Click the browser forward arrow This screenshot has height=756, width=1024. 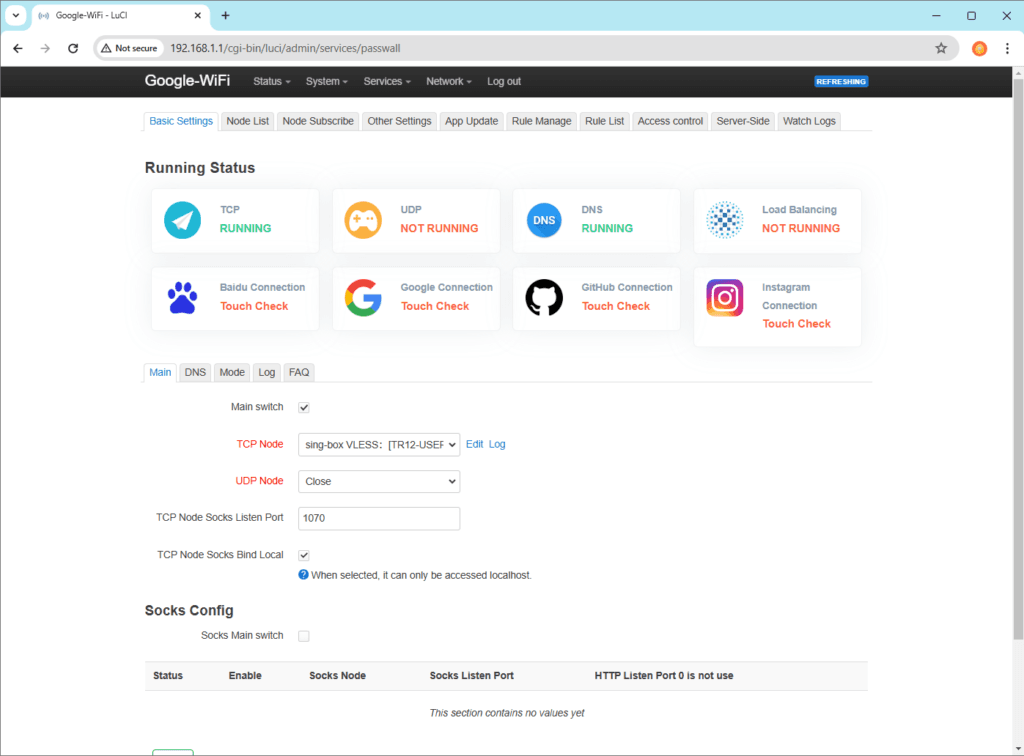click(45, 48)
